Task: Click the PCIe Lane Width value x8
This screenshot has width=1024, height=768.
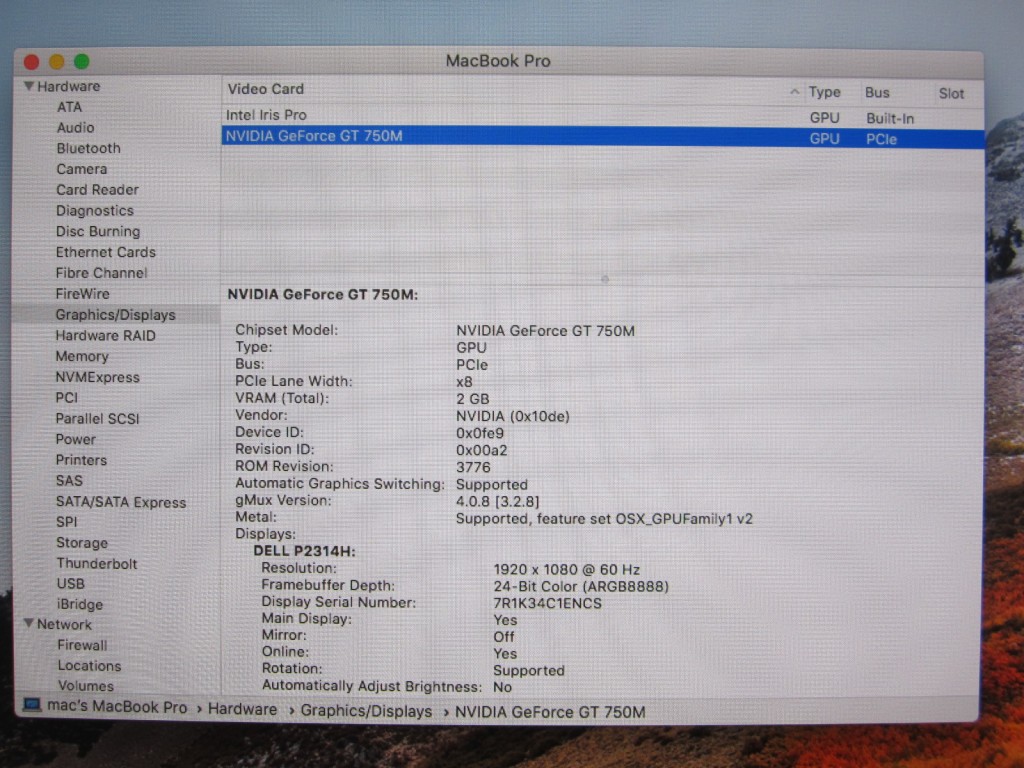Action: tap(464, 382)
